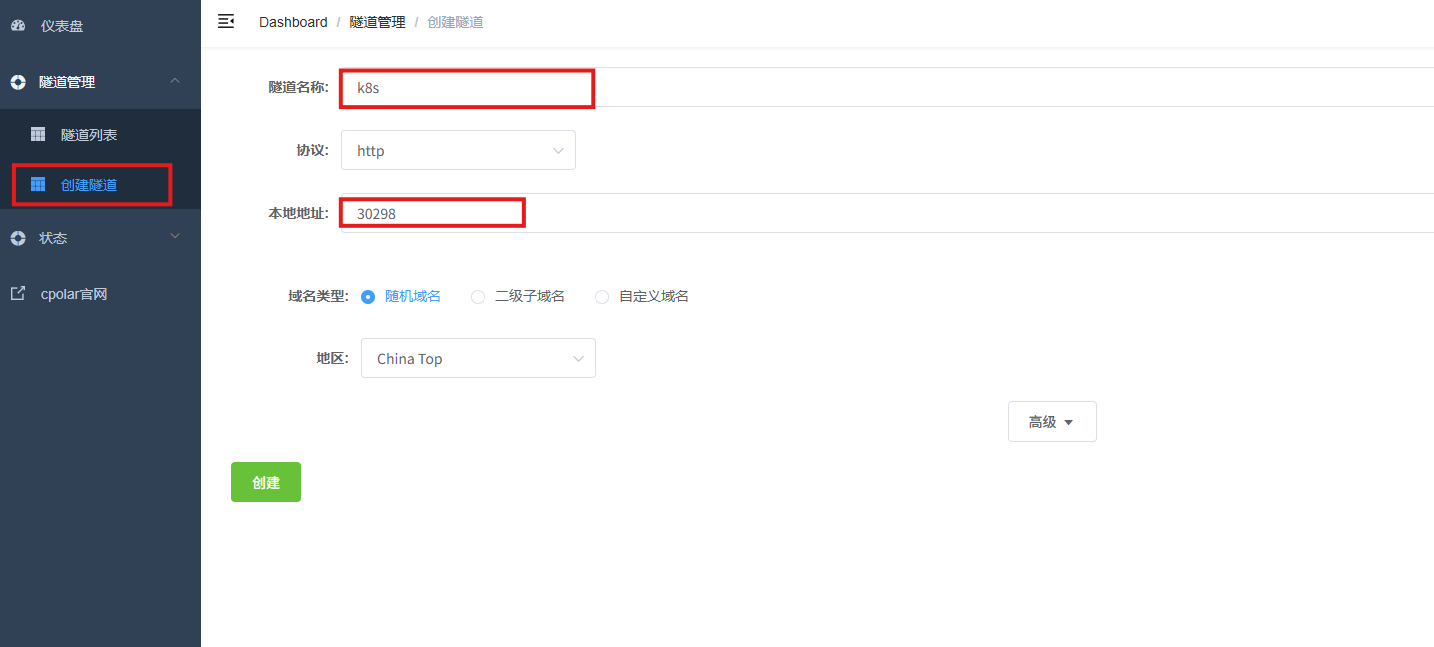The image size is (1434, 647).
Task: Click the 隧道名称 field label
Action: (x=299, y=87)
